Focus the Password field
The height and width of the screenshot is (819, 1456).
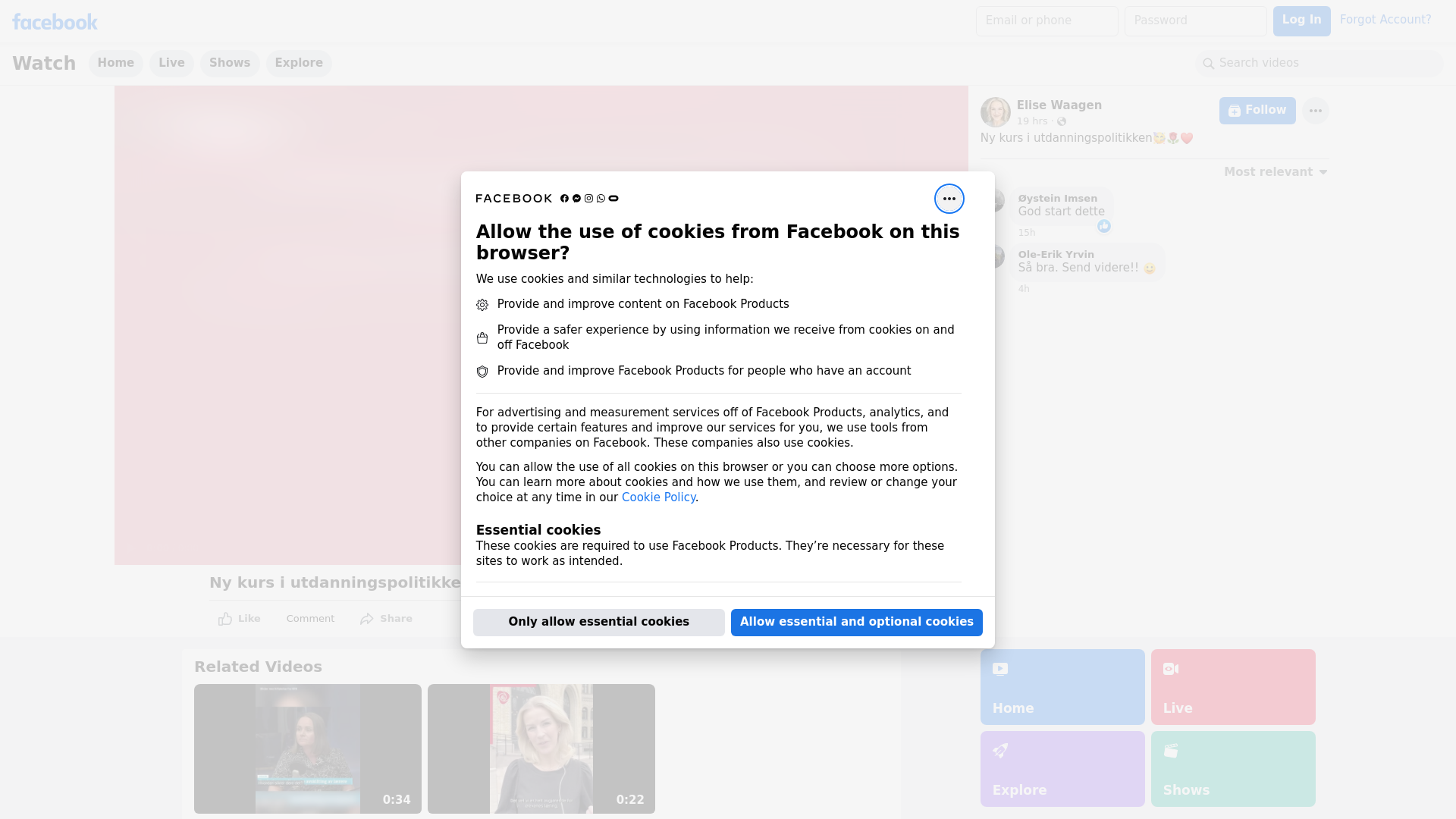pos(1196,21)
